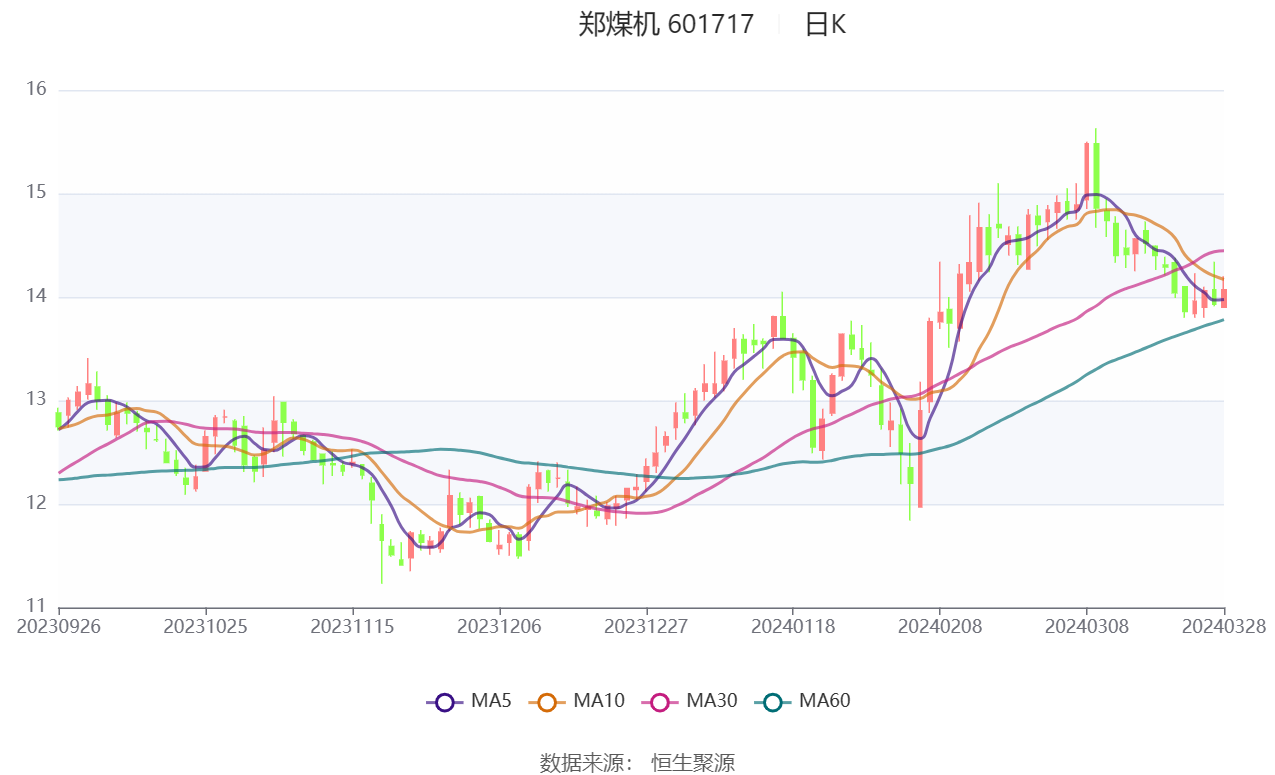
Task: Click the 20230926 date axis label
Action: pyautogui.click(x=59, y=626)
